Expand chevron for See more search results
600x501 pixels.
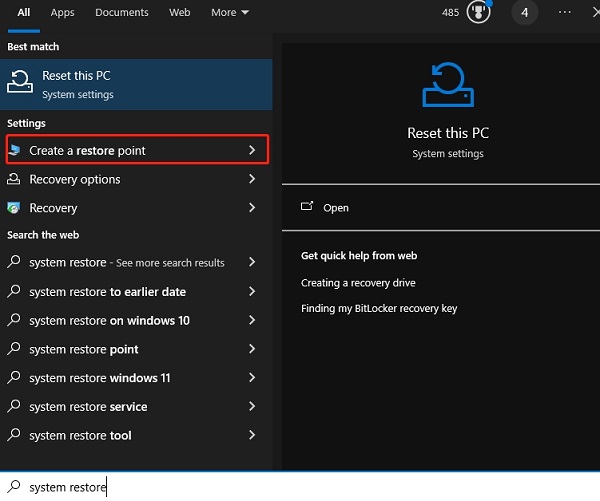pyautogui.click(x=252, y=262)
